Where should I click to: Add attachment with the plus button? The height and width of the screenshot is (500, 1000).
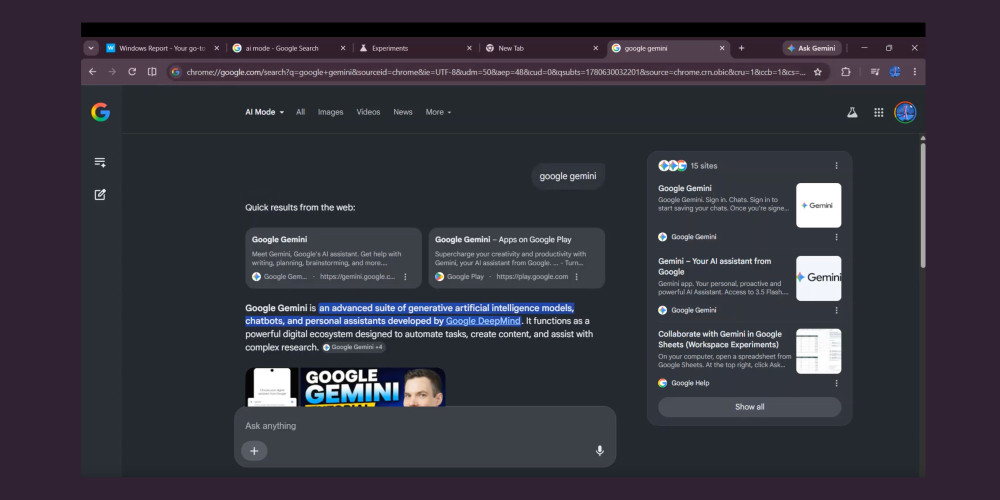[254, 451]
